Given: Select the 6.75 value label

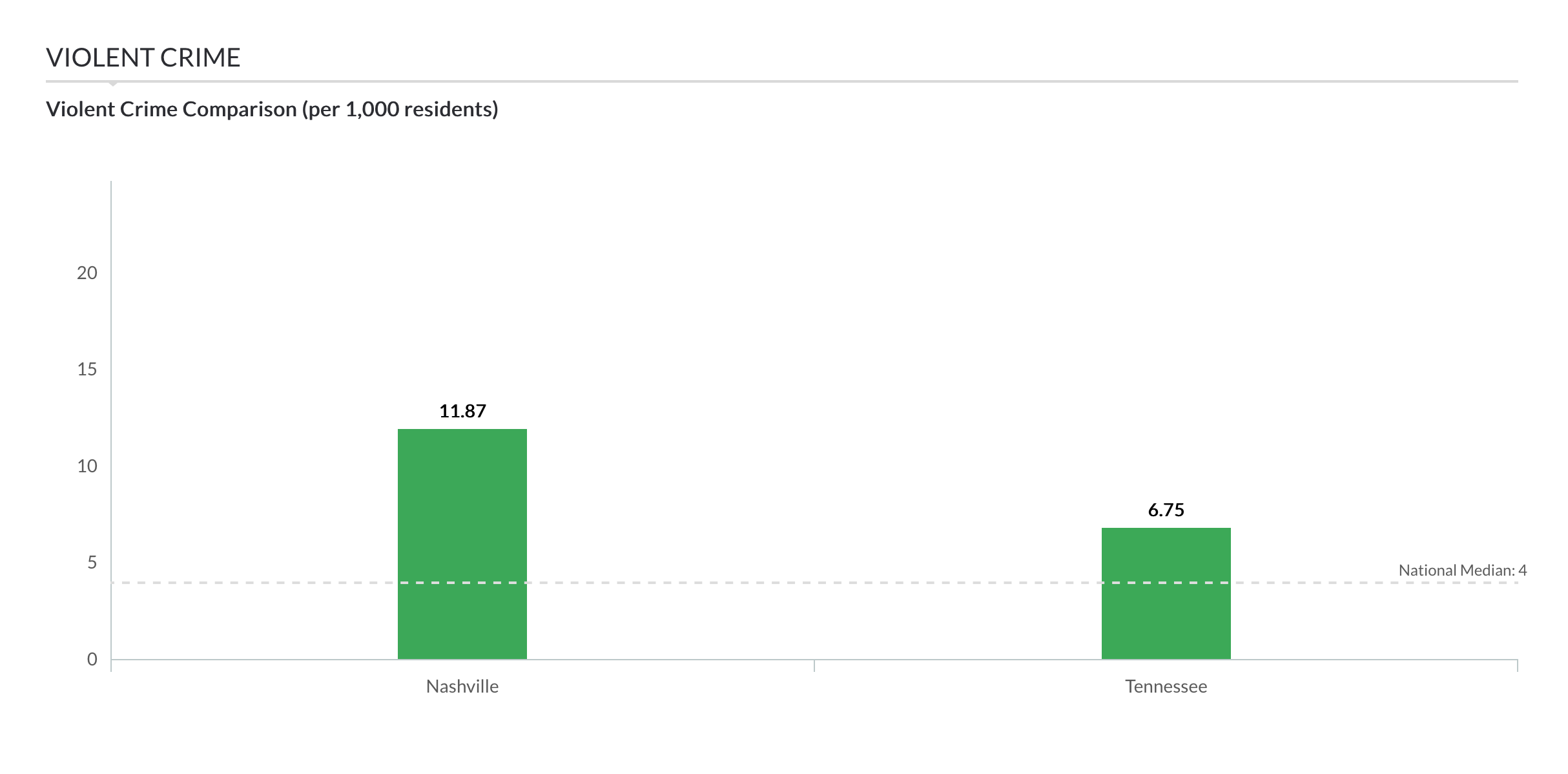Looking at the screenshot, I should [x=1166, y=510].
